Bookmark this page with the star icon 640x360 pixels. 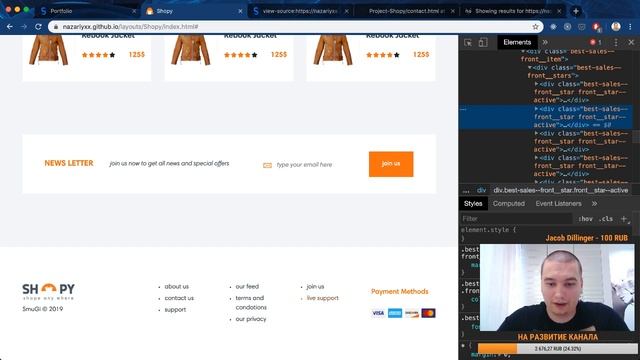tap(536, 27)
